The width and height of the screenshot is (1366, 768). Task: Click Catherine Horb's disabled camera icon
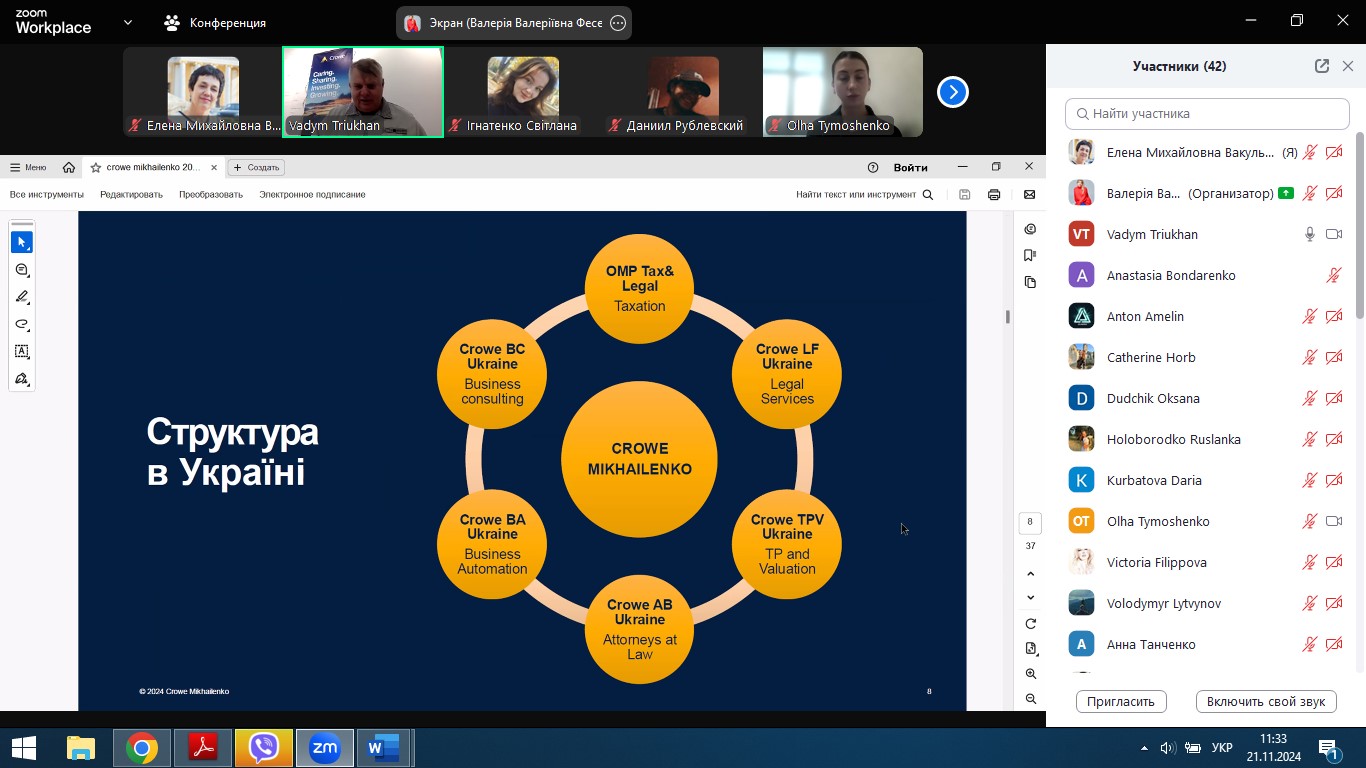[1334, 357]
